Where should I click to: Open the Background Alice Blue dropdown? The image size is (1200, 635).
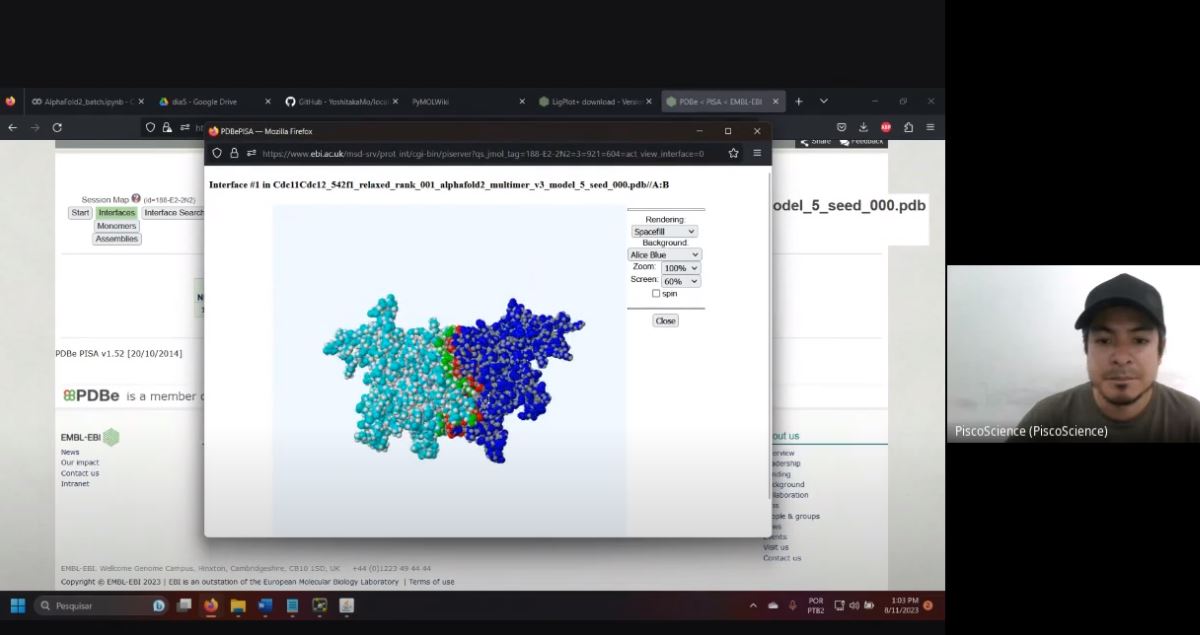(665, 255)
